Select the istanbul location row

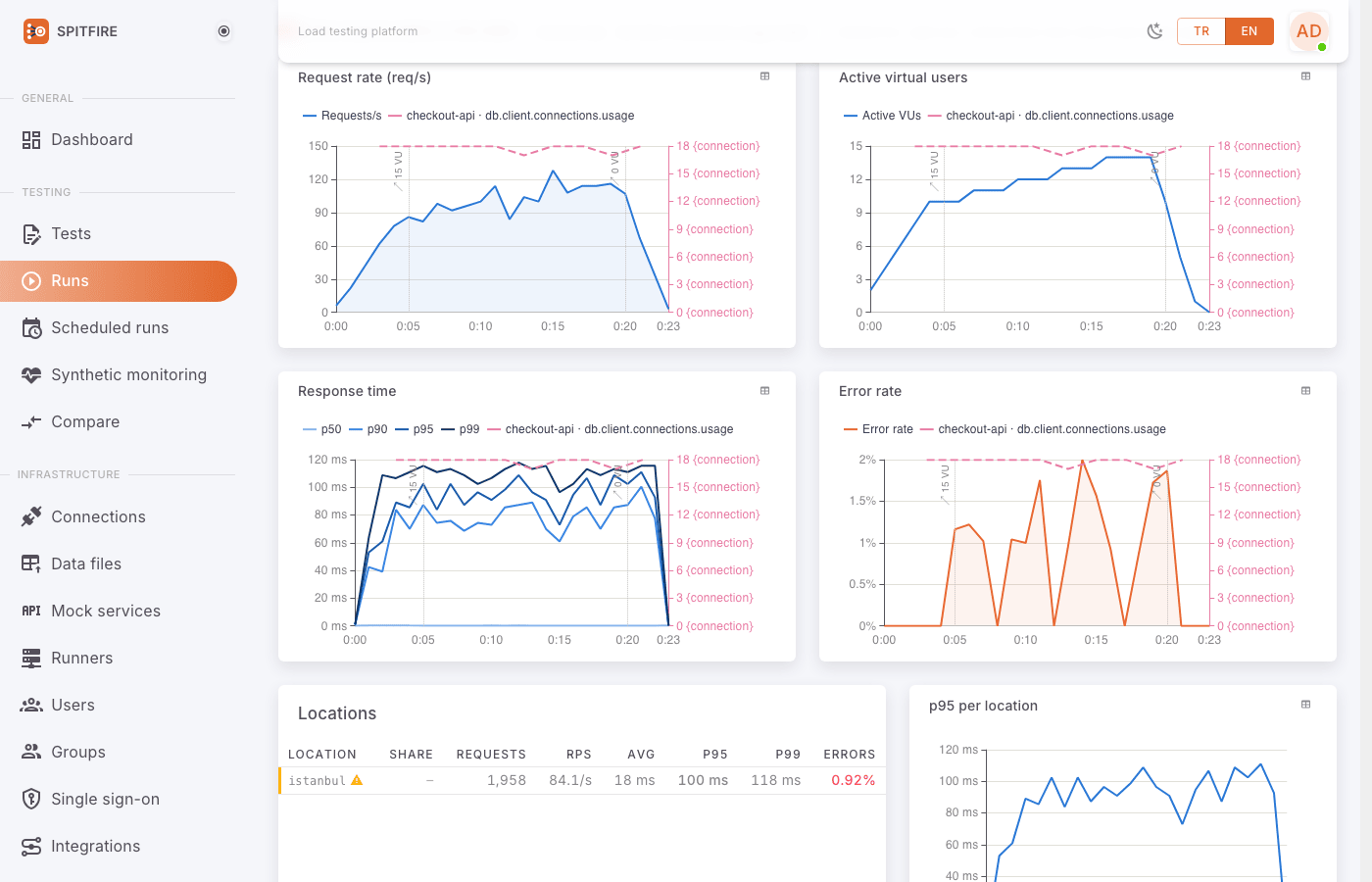coord(582,780)
